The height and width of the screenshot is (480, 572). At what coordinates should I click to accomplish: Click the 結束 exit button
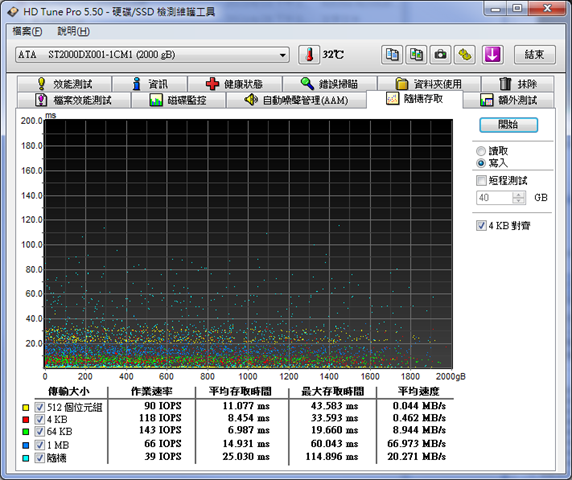tap(535, 55)
